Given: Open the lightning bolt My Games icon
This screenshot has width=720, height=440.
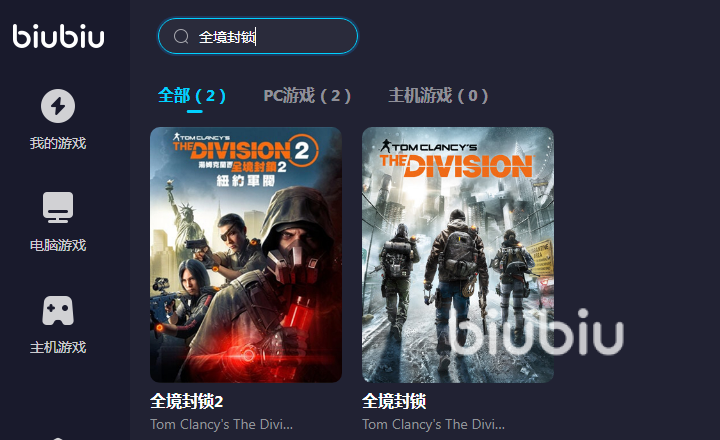Looking at the screenshot, I should point(58,106).
